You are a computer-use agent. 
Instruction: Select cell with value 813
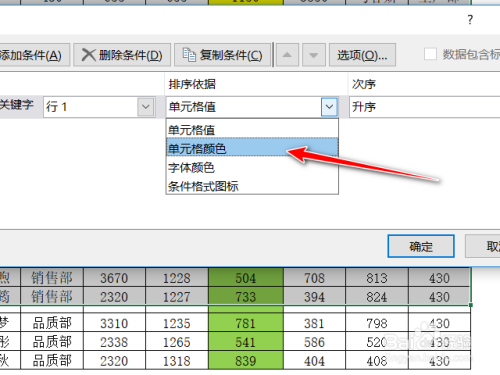pos(377,277)
